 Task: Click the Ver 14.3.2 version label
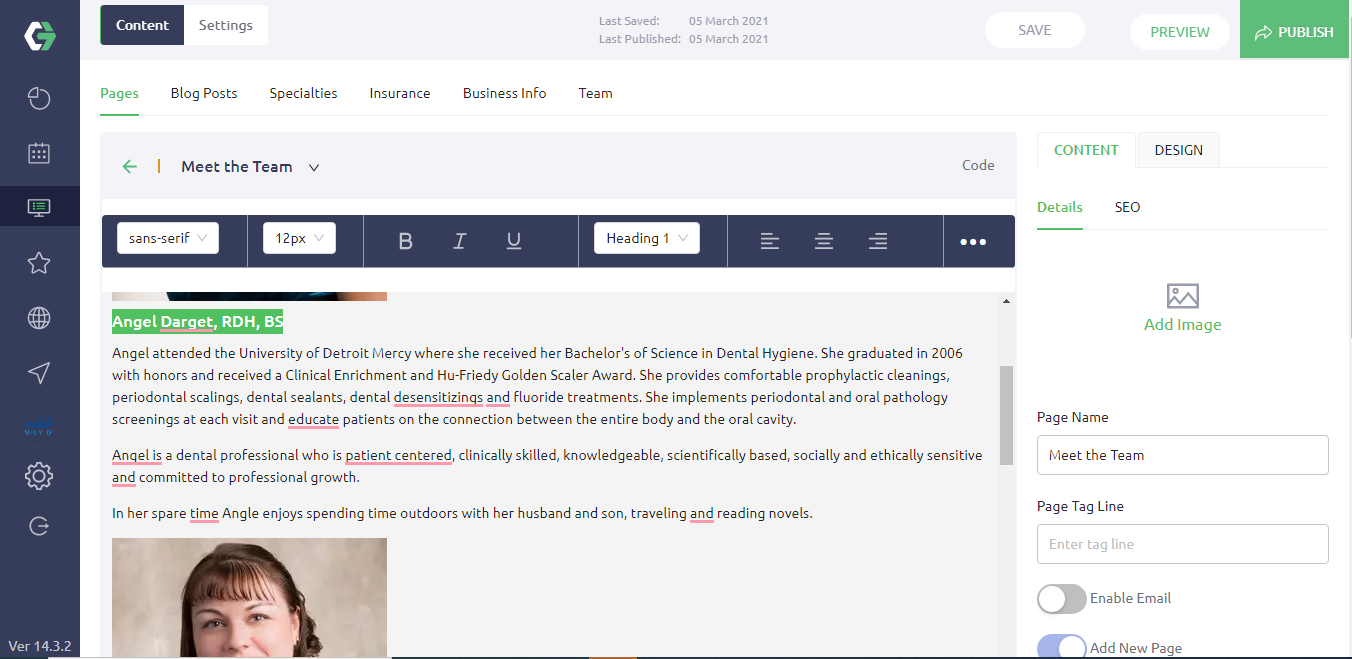click(40, 646)
